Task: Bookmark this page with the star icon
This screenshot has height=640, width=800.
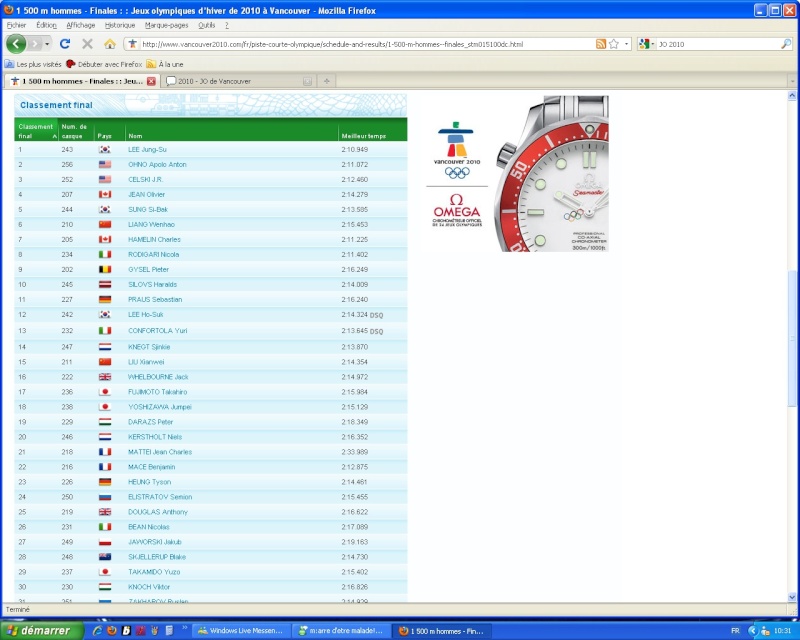Action: (614, 44)
